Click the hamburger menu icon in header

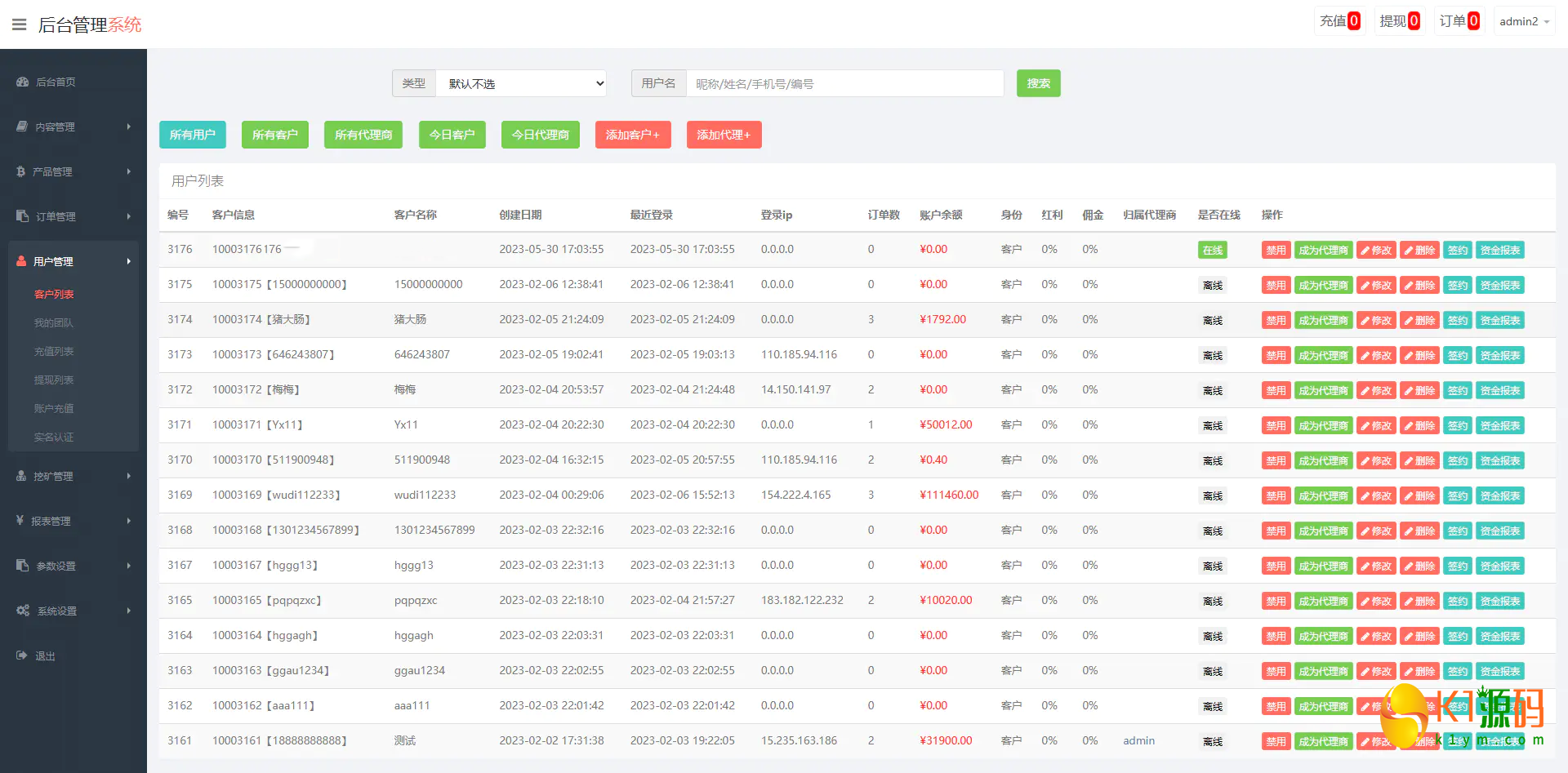point(20,24)
